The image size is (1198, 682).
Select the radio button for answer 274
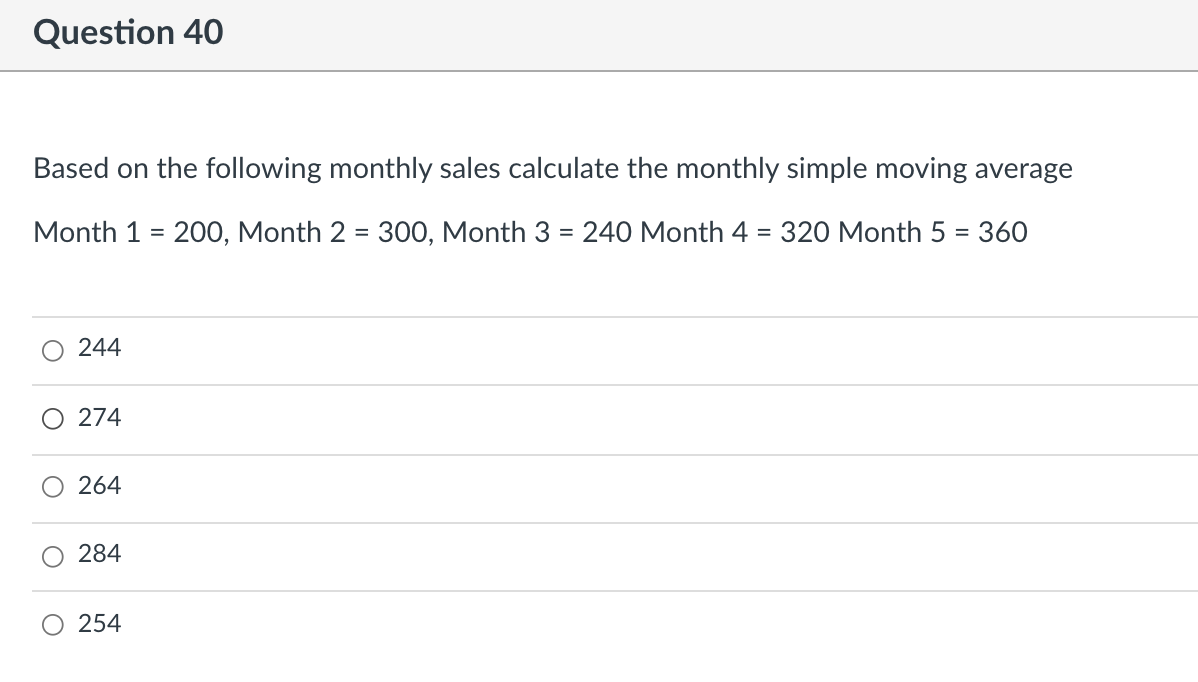pos(52,419)
